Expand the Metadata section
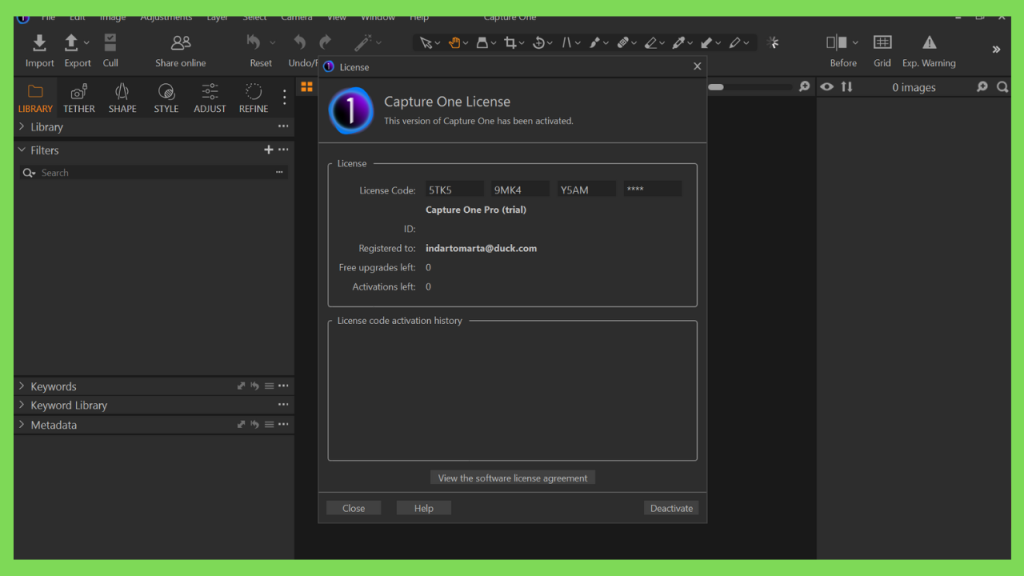The height and width of the screenshot is (576, 1024). (x=22, y=424)
